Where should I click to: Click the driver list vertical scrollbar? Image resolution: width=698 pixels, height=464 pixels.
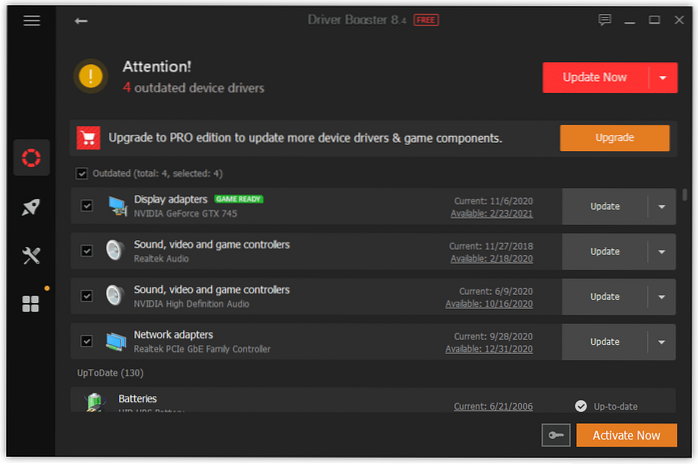click(684, 195)
